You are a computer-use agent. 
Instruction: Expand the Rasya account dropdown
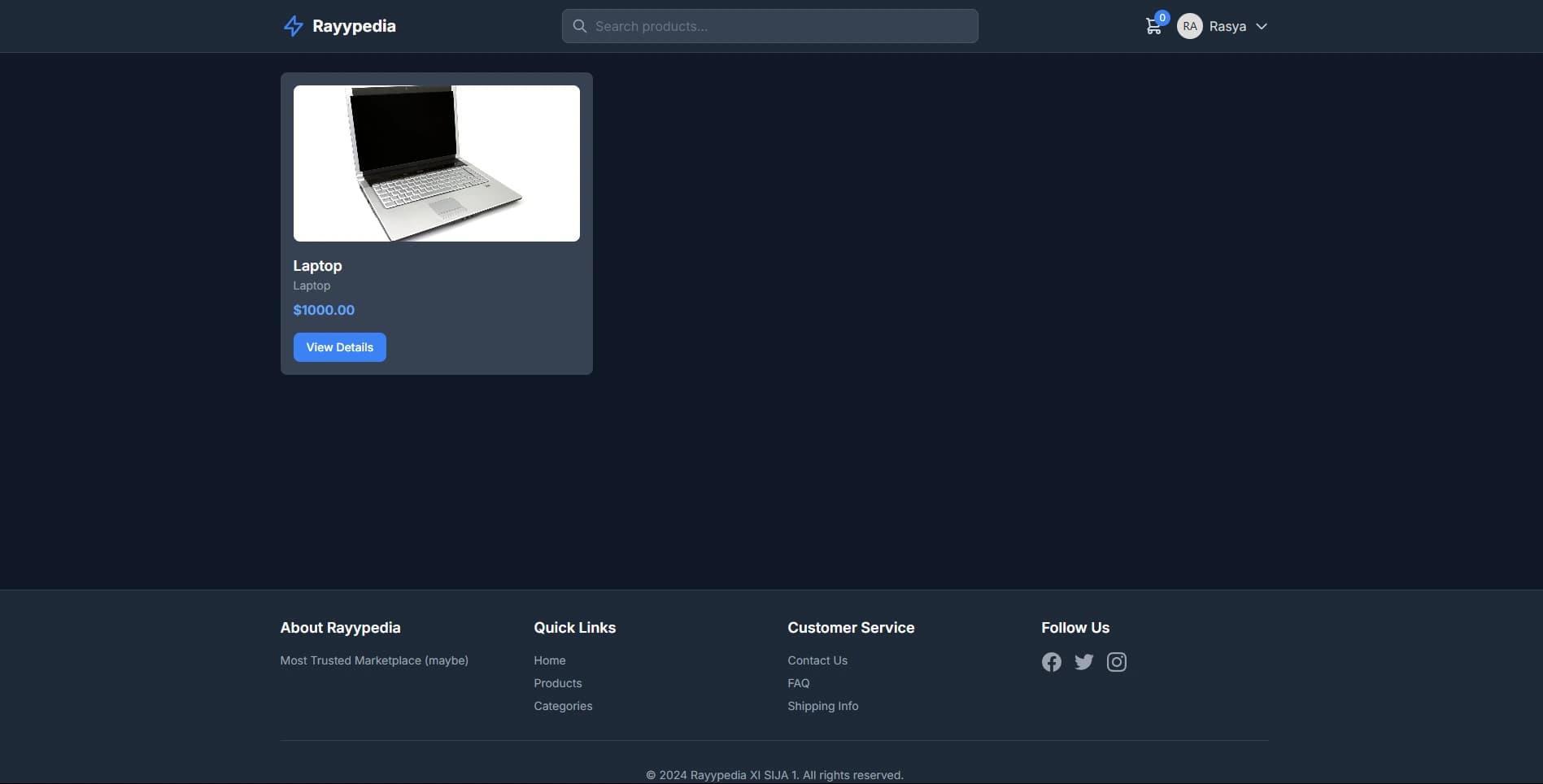point(1261,26)
